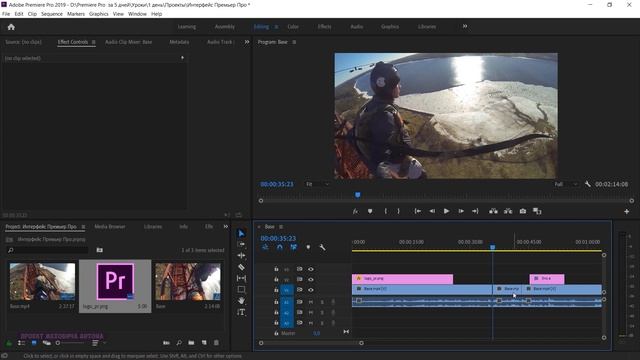Open the Markers menu
The height and width of the screenshot is (360, 640).
(x=76, y=14)
